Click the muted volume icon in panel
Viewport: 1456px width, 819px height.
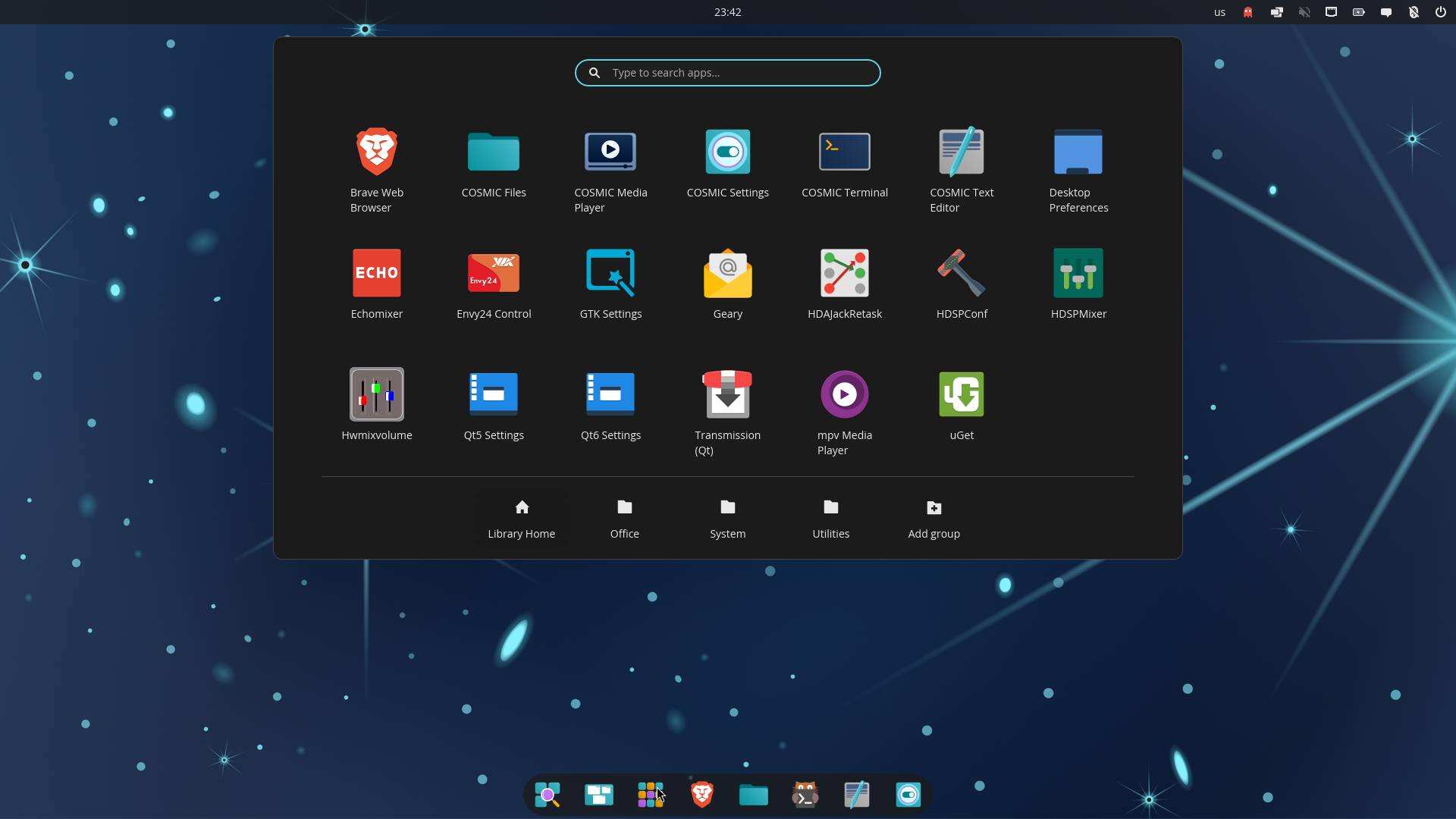[1304, 12]
